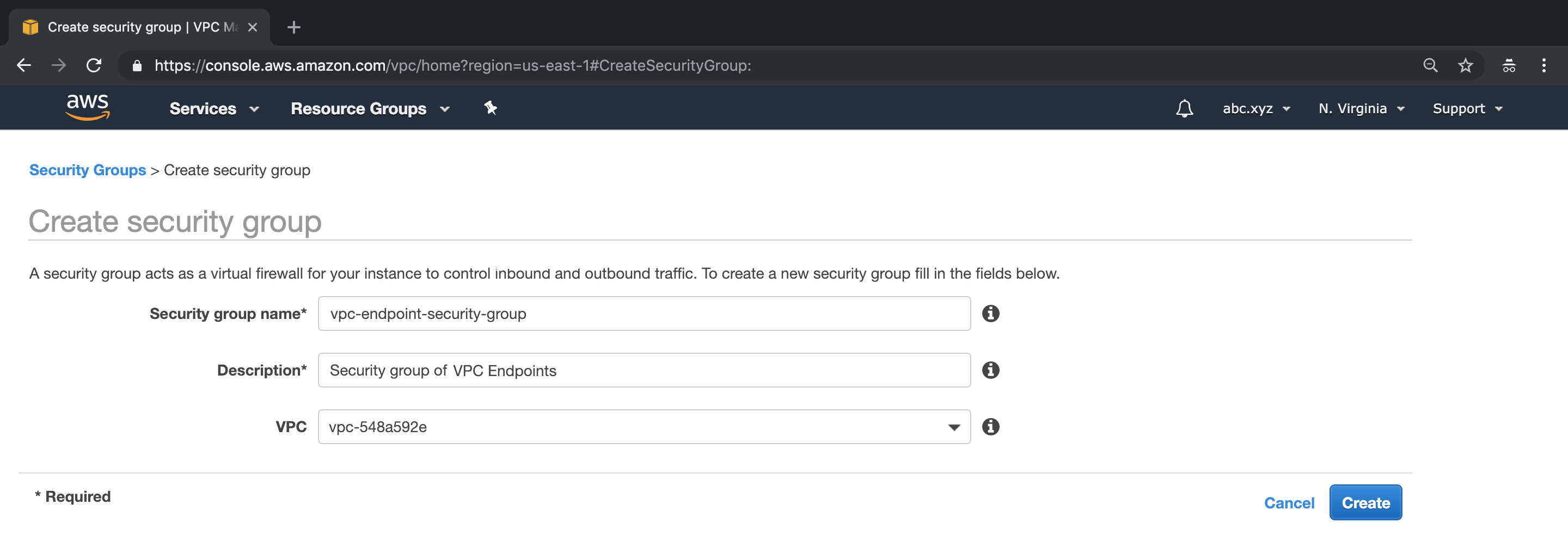Screen dimensions: 1568x547
Task: Click the AWS logo home icon
Action: pos(88,108)
